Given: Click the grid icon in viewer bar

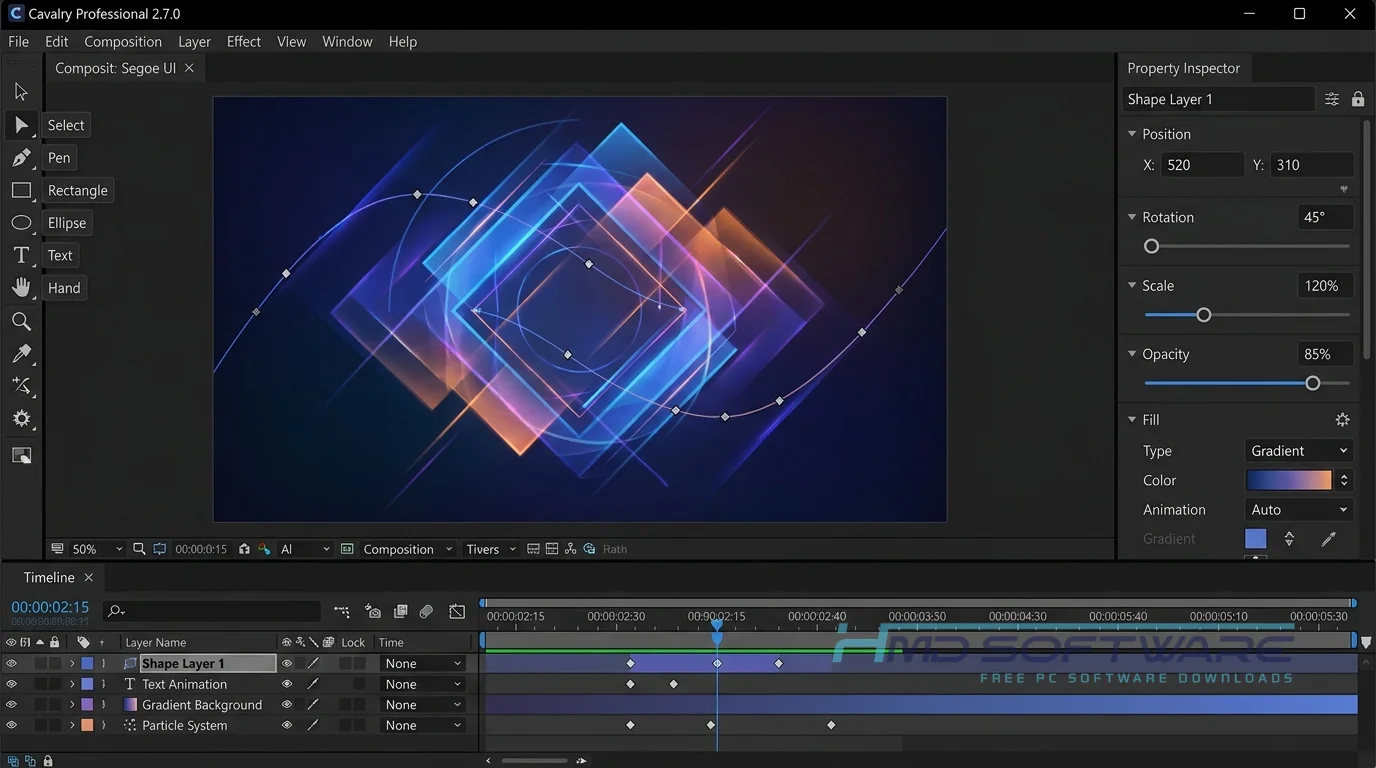Looking at the screenshot, I should (x=551, y=549).
